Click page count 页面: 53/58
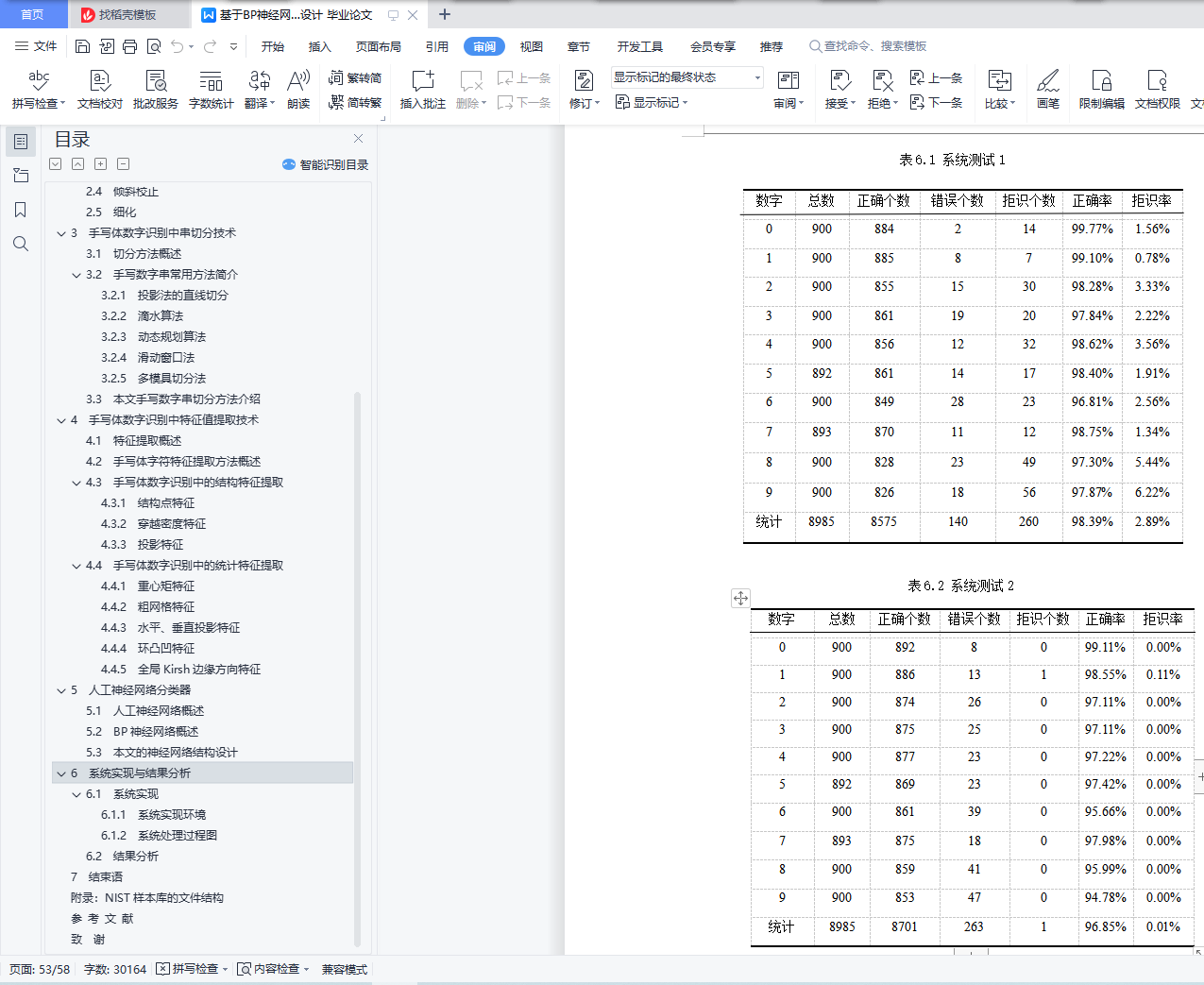Screen dimensions: 1204x985 tap(40, 969)
